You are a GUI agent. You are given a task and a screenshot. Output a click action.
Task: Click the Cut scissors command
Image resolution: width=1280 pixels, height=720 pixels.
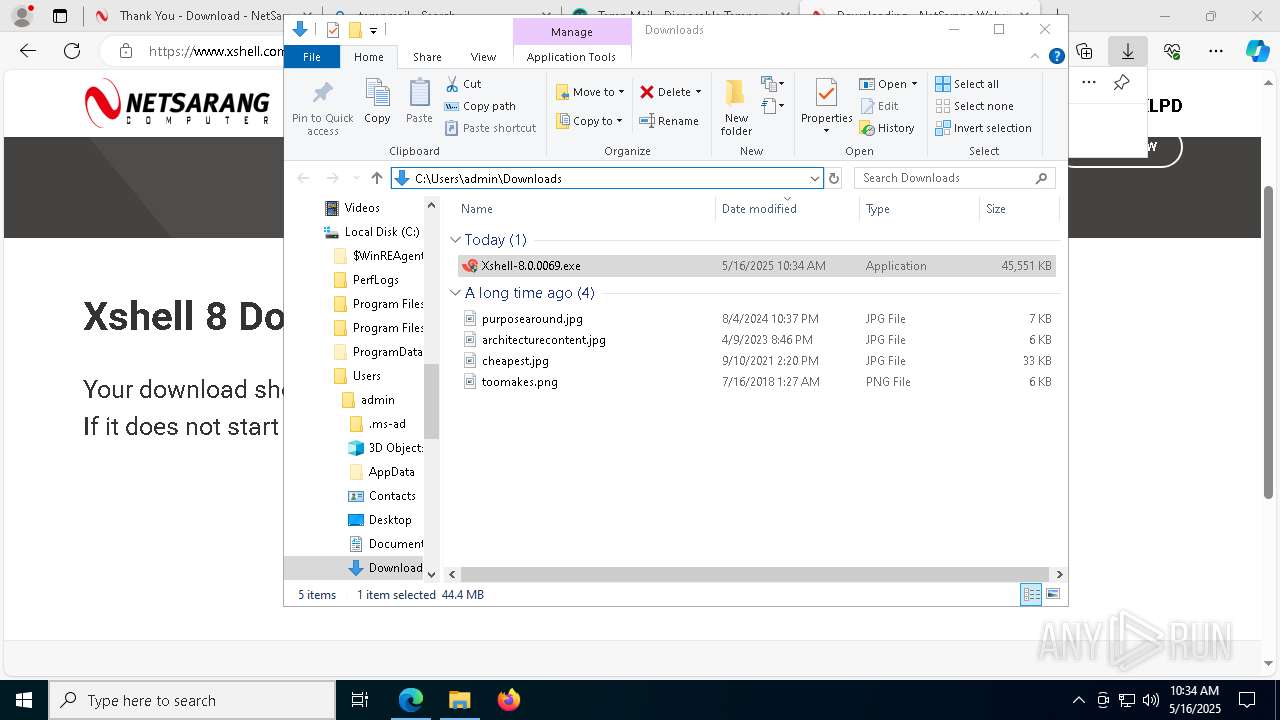click(463, 84)
